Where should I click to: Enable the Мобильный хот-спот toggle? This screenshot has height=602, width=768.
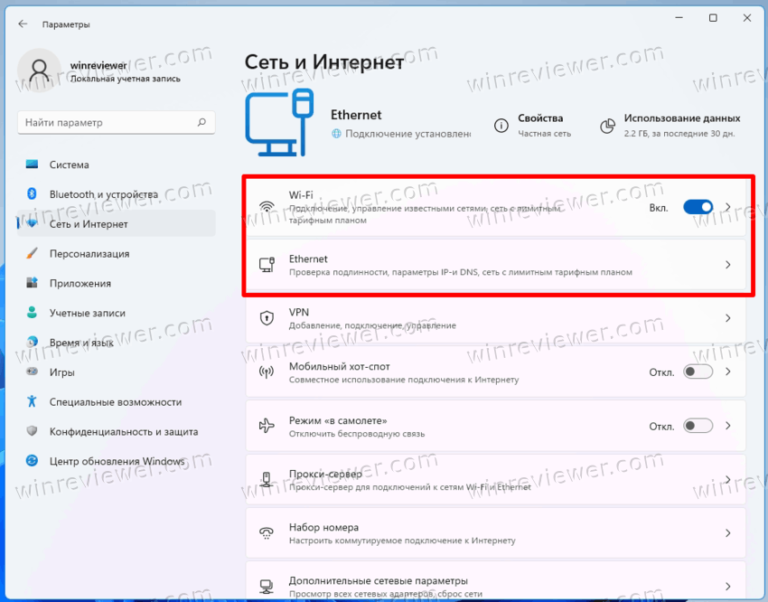click(697, 372)
